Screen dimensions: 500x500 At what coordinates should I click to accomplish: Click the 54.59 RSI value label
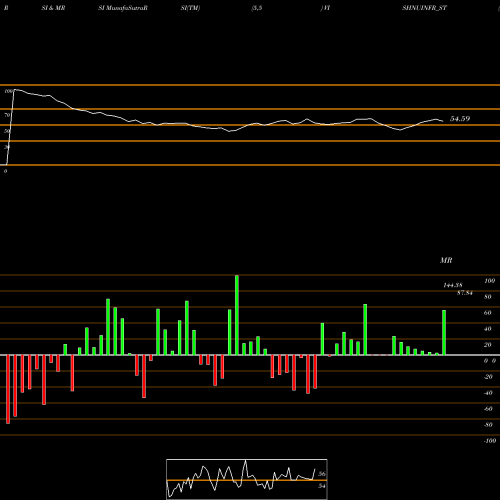(x=460, y=119)
